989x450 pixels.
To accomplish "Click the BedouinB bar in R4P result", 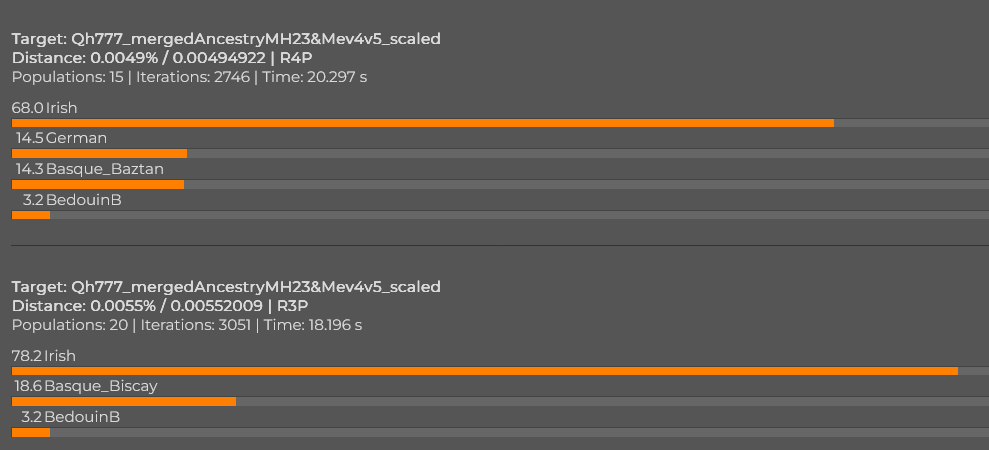I will 31,215.
